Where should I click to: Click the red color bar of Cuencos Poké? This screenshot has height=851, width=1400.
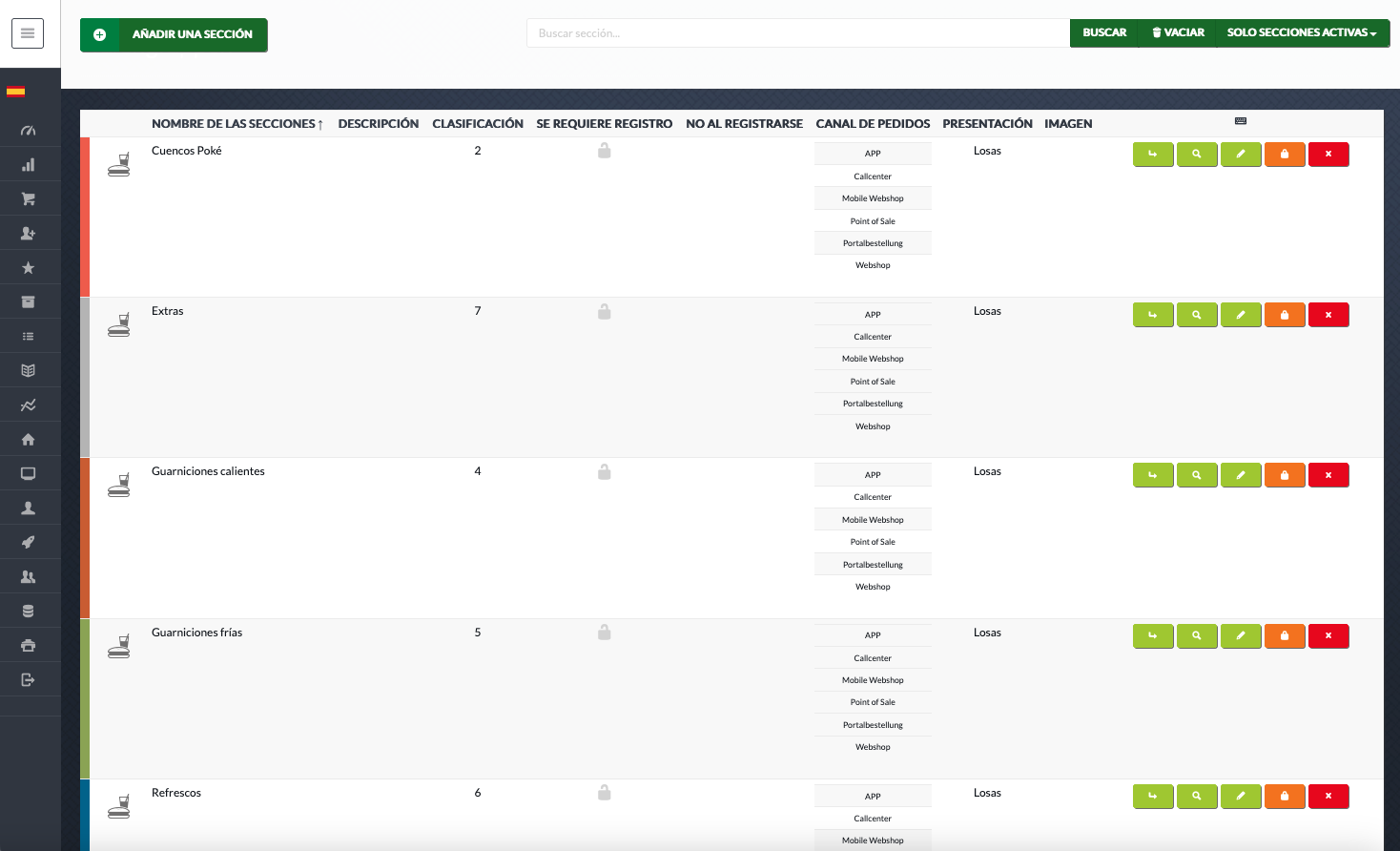pos(85,217)
